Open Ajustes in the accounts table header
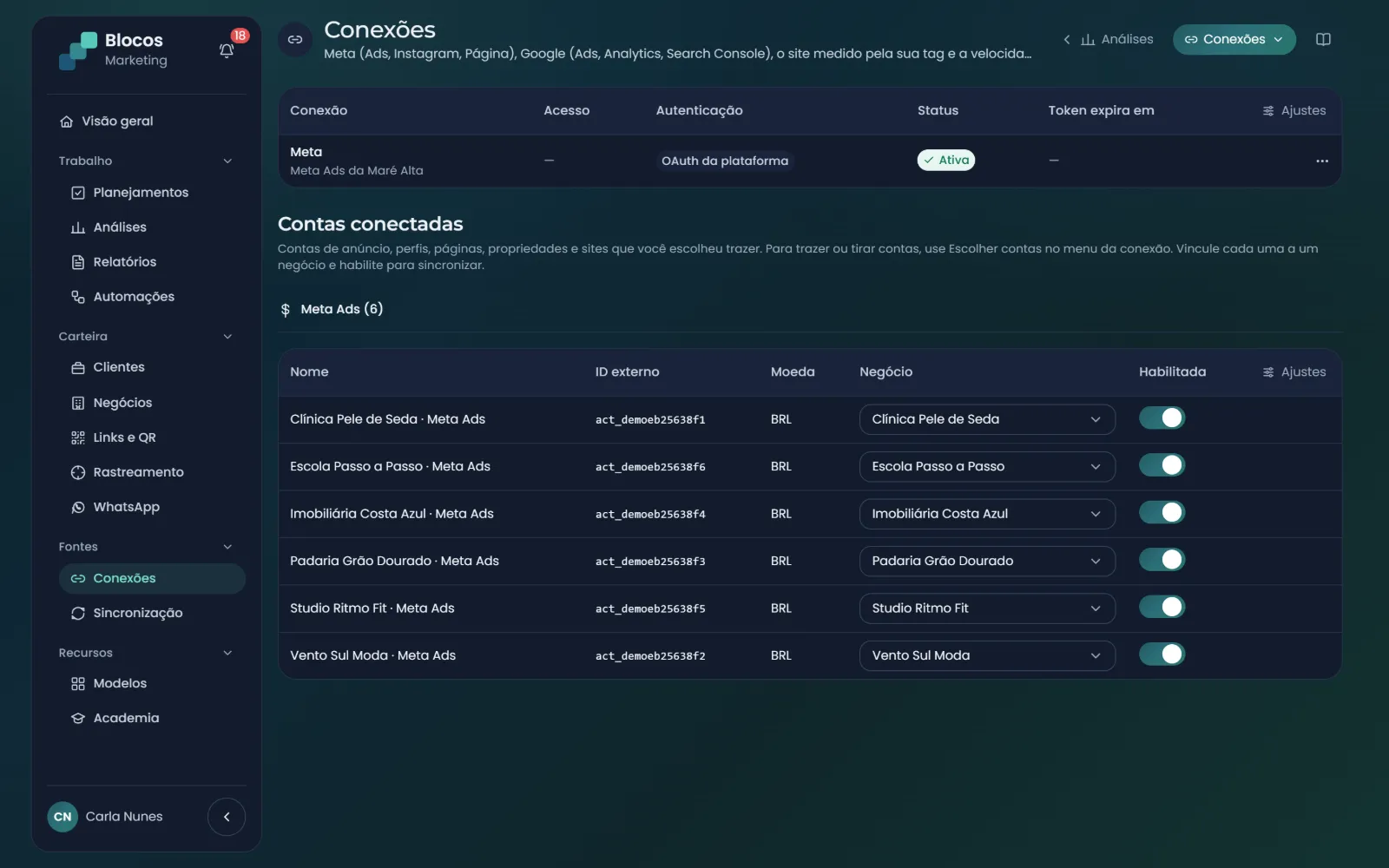The width and height of the screenshot is (1389, 868). point(1294,372)
